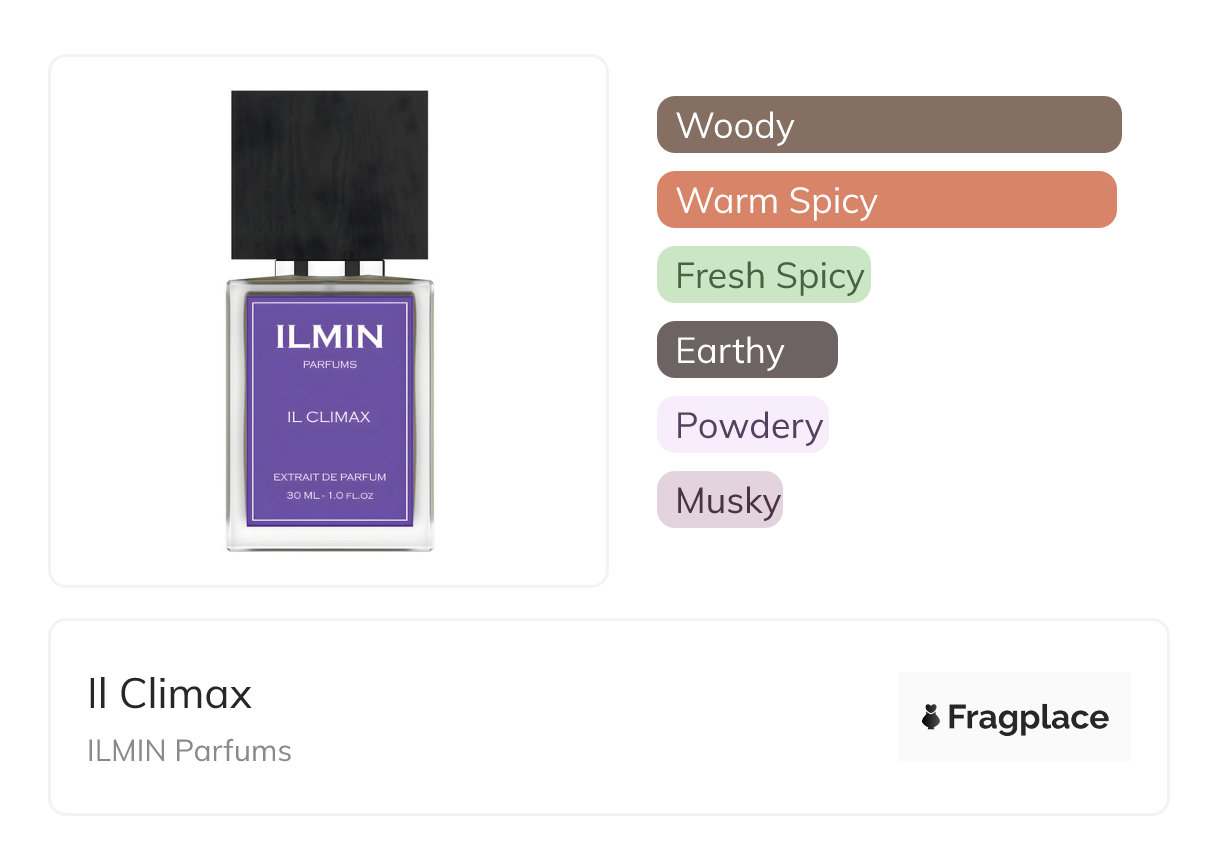This screenshot has width=1218, height=864.
Task: Click the EXTRAIT DE PARFUM label text
Action: pos(329,478)
